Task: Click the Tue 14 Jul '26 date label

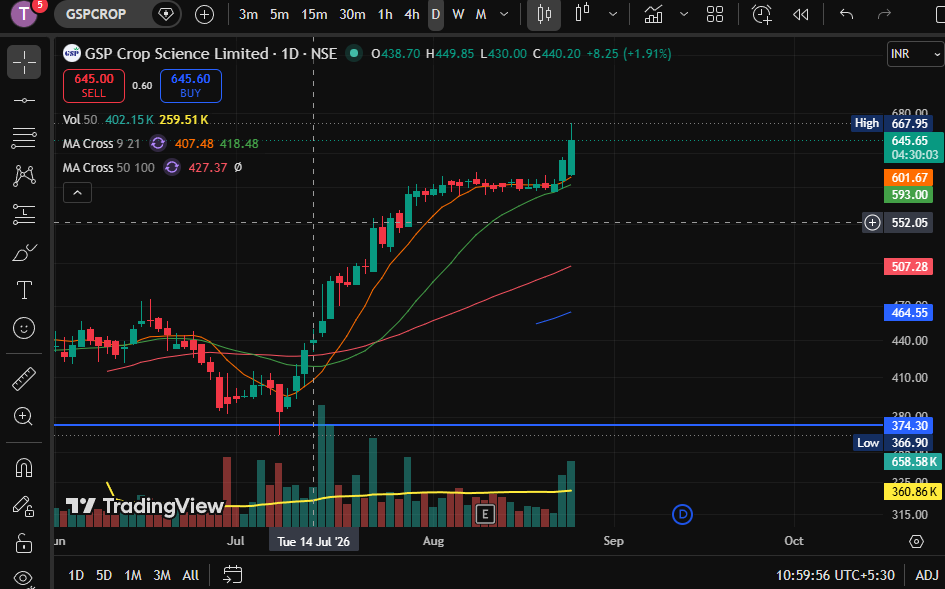Action: tap(313, 541)
